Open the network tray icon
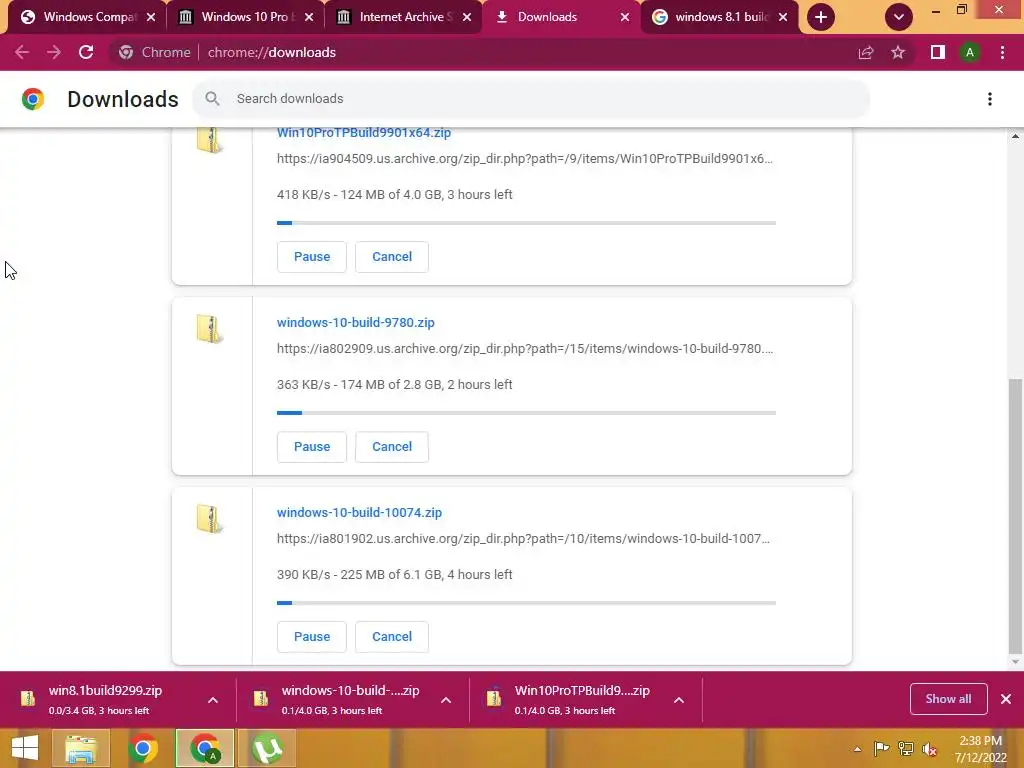 point(906,749)
